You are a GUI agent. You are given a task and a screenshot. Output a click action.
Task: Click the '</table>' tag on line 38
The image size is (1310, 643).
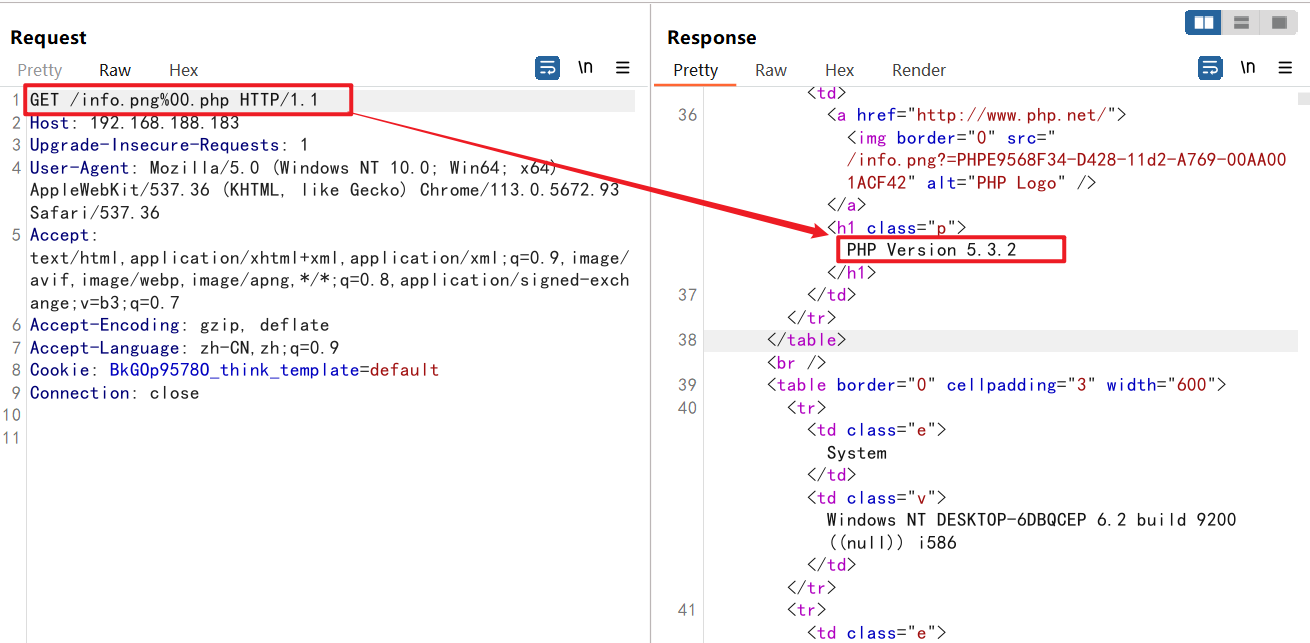coord(806,340)
